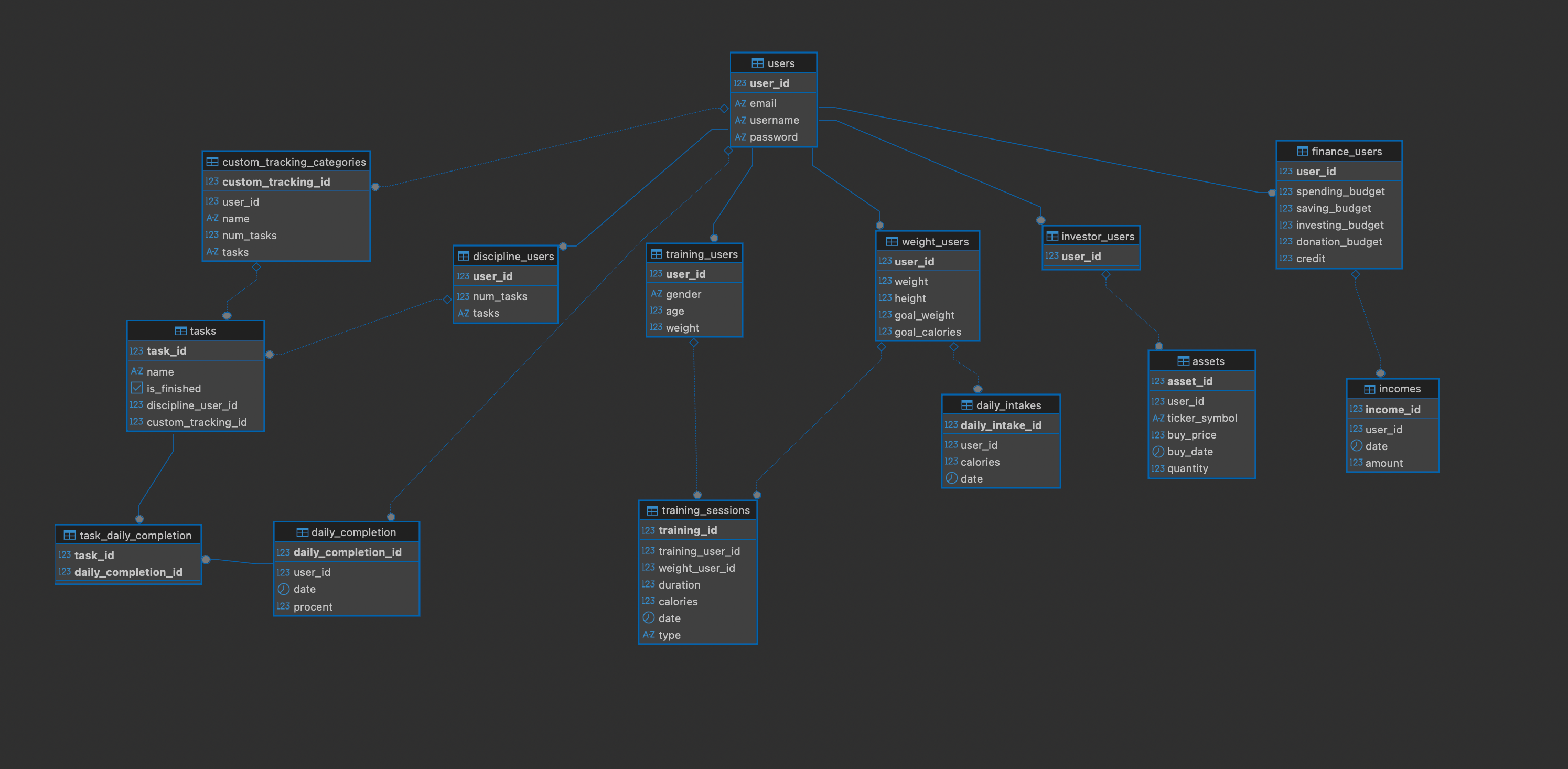Select procent column in daily_completion
Viewport: 1568px width, 769px height.
pos(313,607)
